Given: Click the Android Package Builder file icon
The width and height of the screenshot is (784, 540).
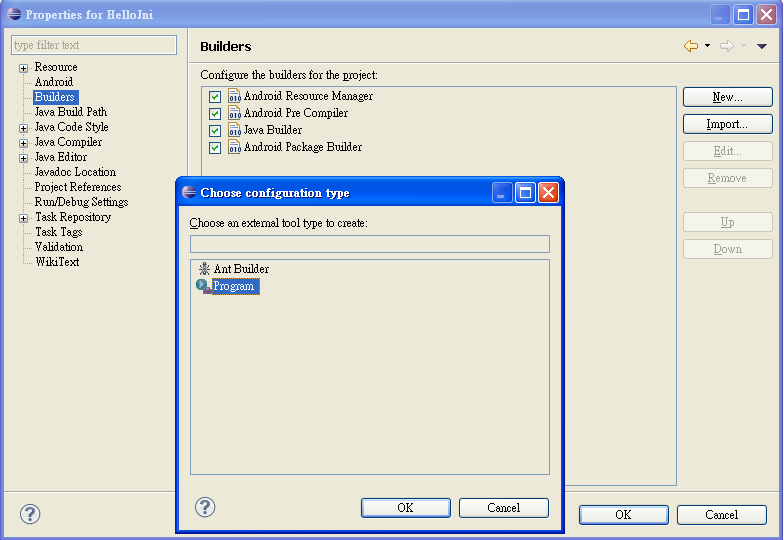Looking at the screenshot, I should tap(234, 146).
